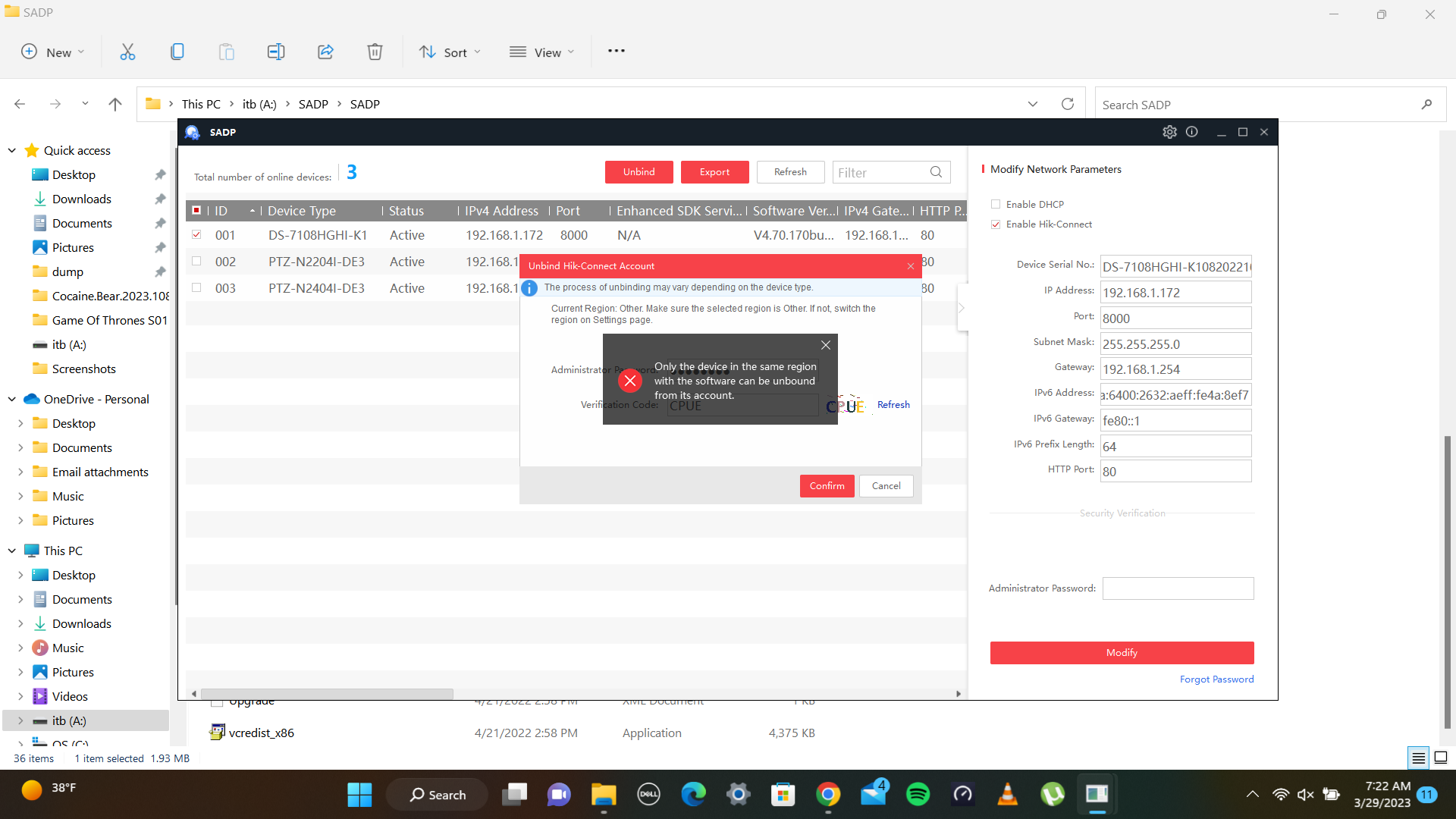Uncheck Enable Hik-Connect checkbox
Viewport: 1456px width, 819px height.
click(x=996, y=224)
